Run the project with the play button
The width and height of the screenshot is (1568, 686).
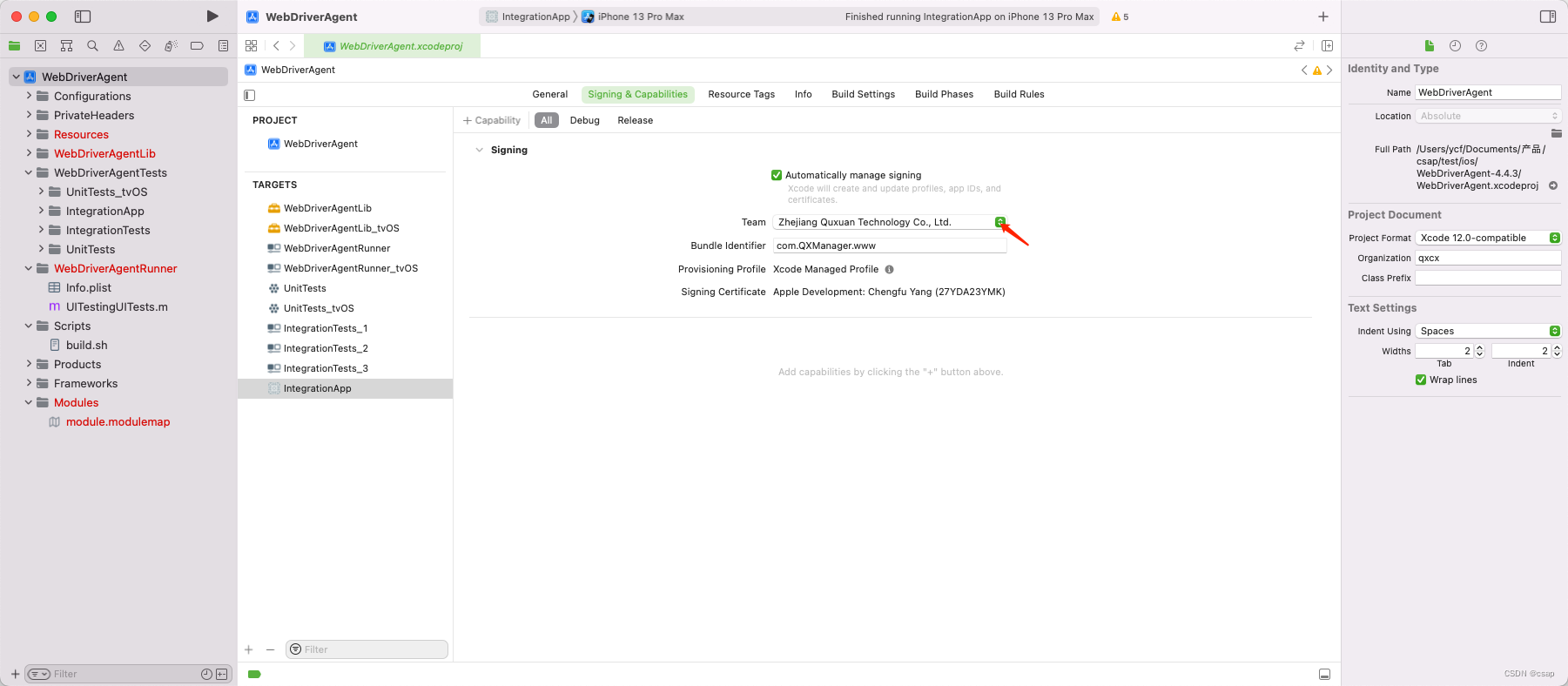click(x=212, y=17)
